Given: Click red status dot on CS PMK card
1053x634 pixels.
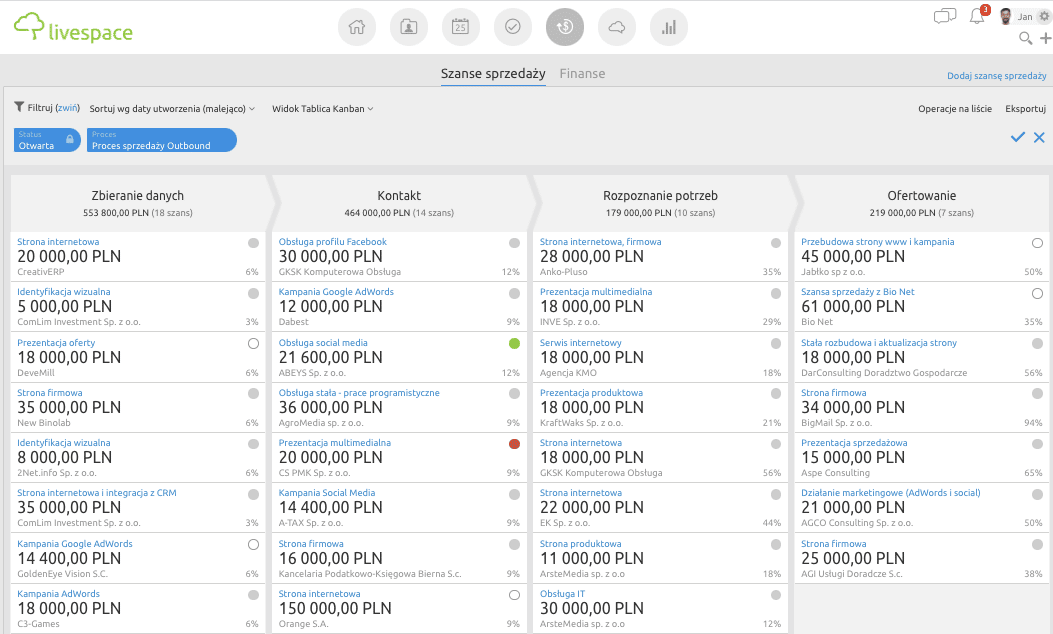Looking at the screenshot, I should (x=514, y=444).
